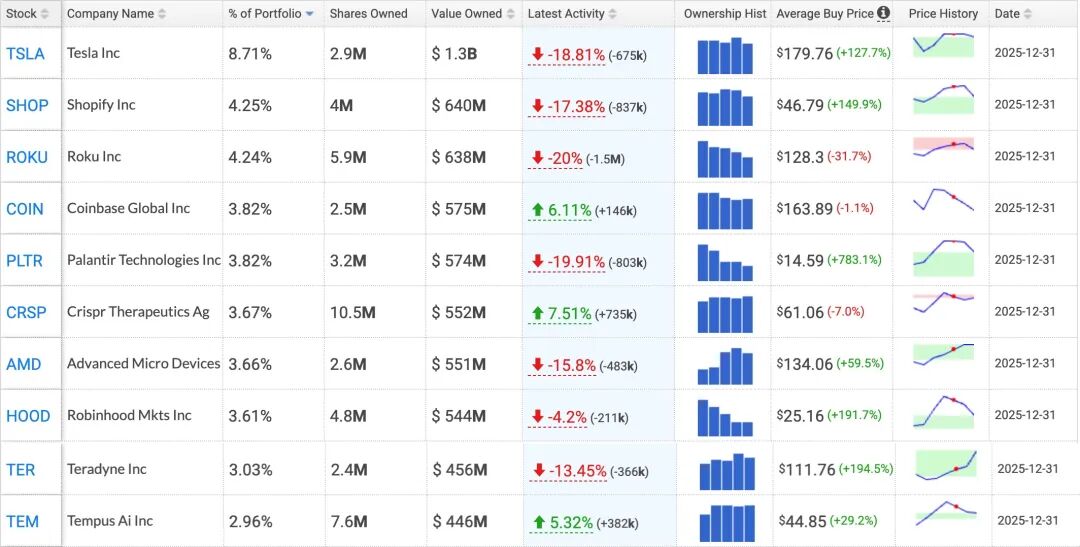The image size is (1080, 547).
Task: Open Roku ownership history bar chart
Action: point(725,159)
